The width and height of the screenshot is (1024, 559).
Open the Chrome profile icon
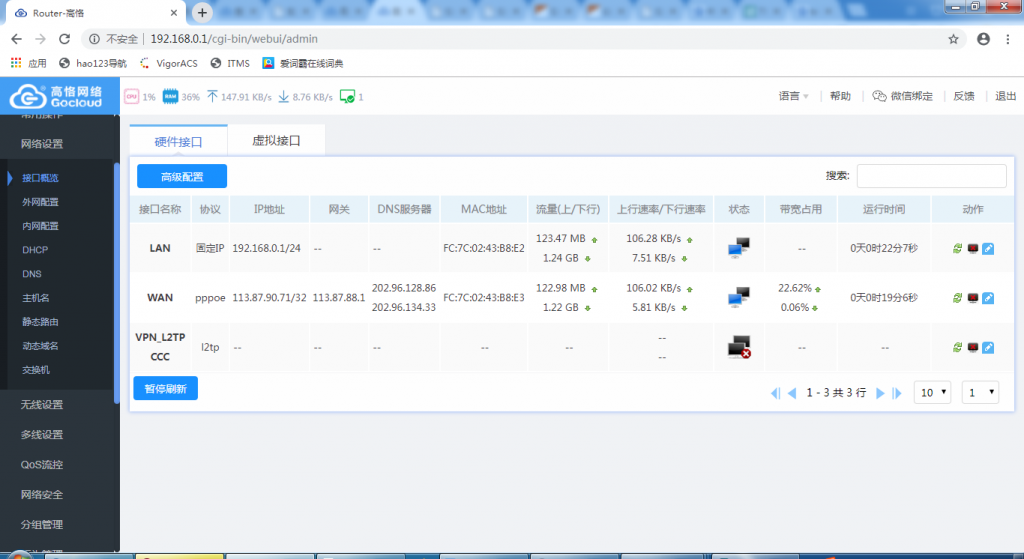coord(983,39)
